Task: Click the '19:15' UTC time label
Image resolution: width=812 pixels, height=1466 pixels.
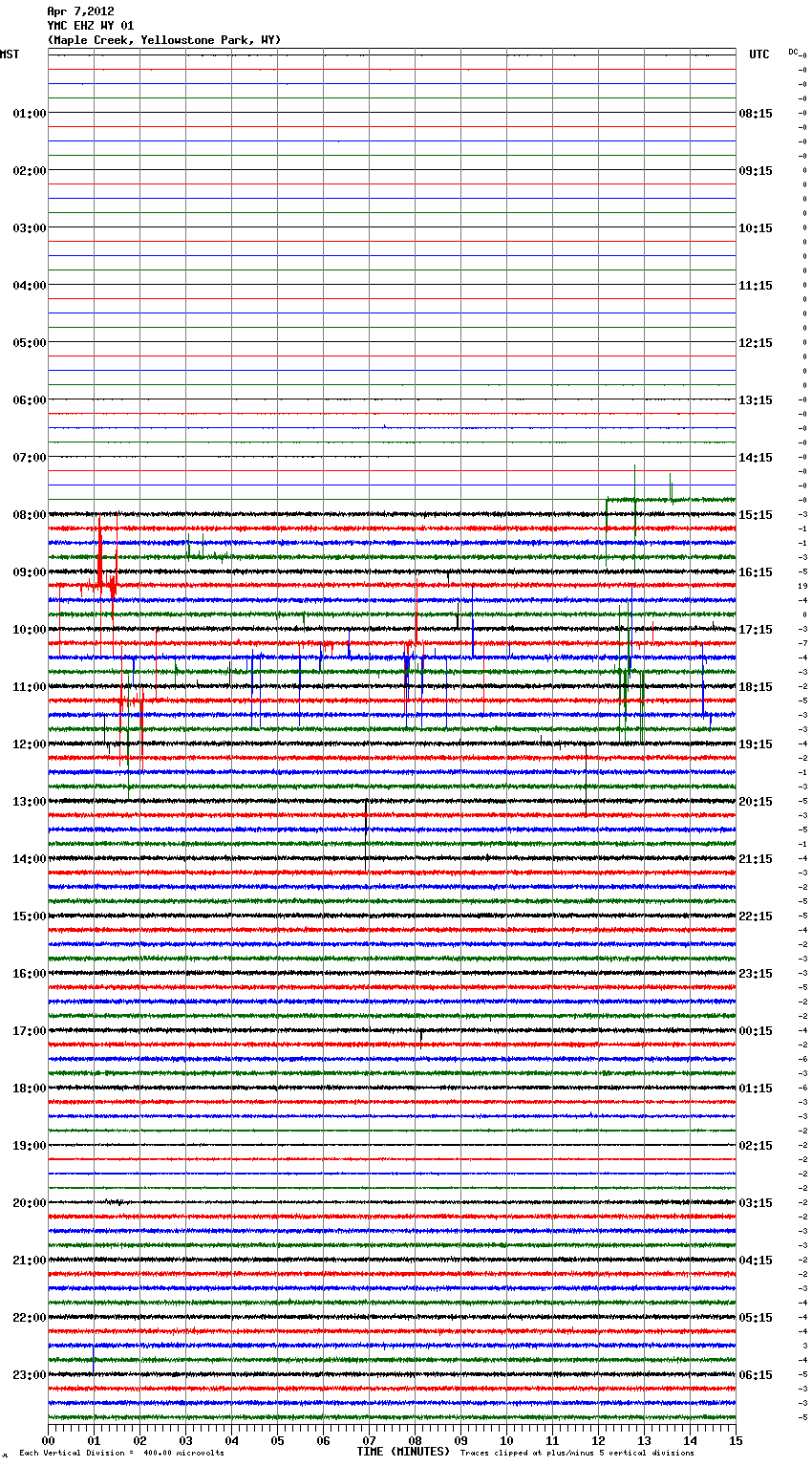Action: 756,744
